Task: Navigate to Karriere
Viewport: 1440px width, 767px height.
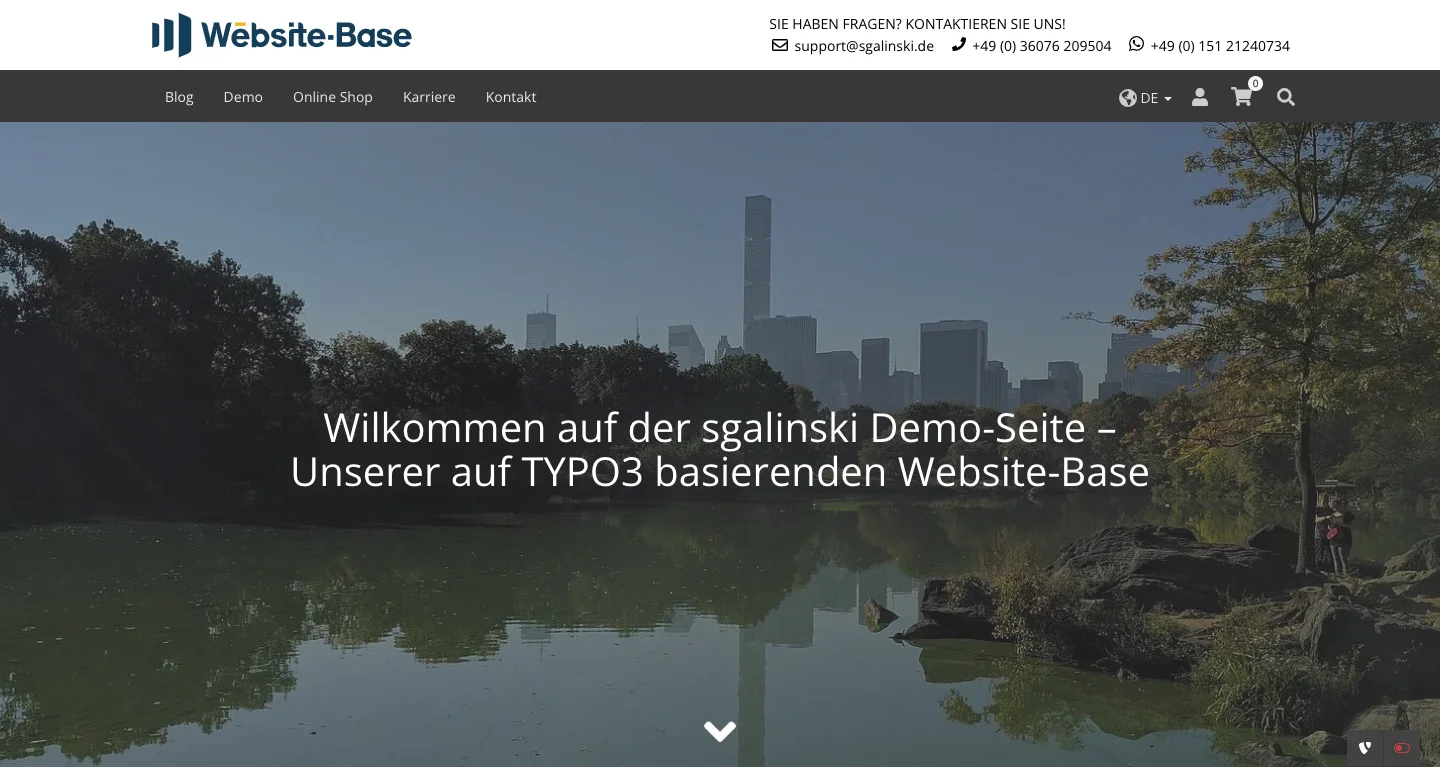Action: click(429, 97)
